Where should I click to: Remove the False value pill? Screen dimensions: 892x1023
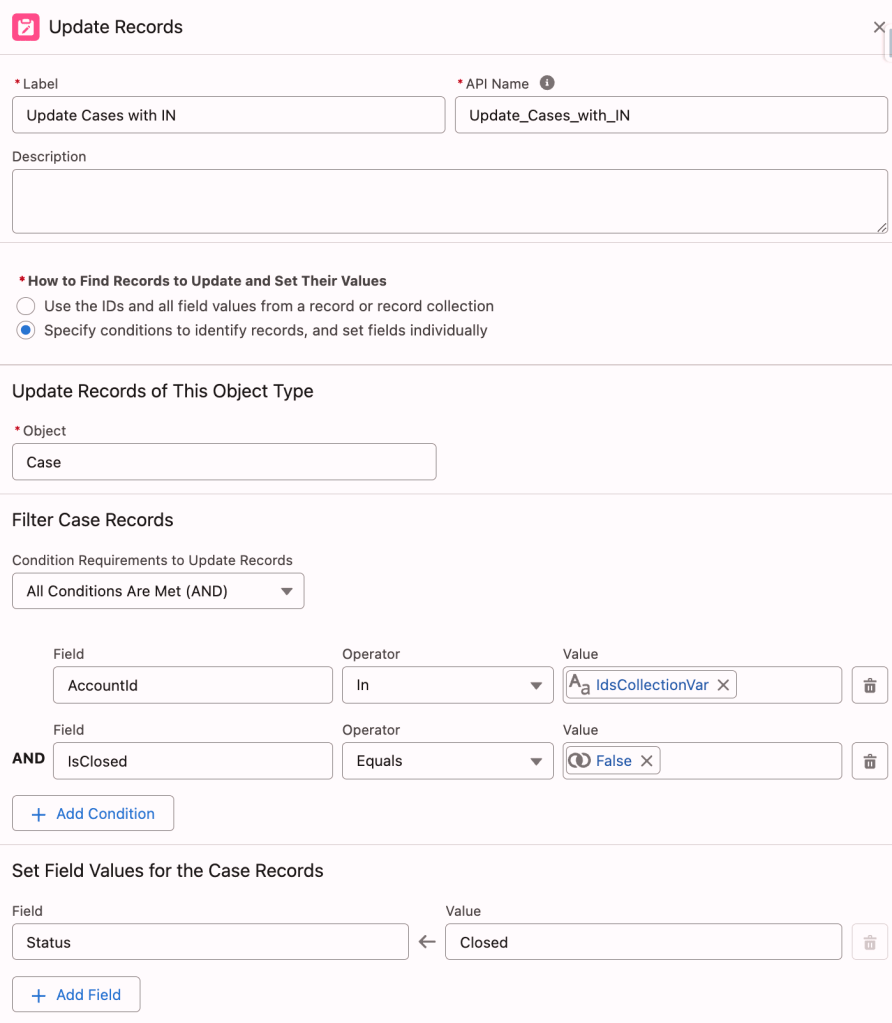(646, 761)
